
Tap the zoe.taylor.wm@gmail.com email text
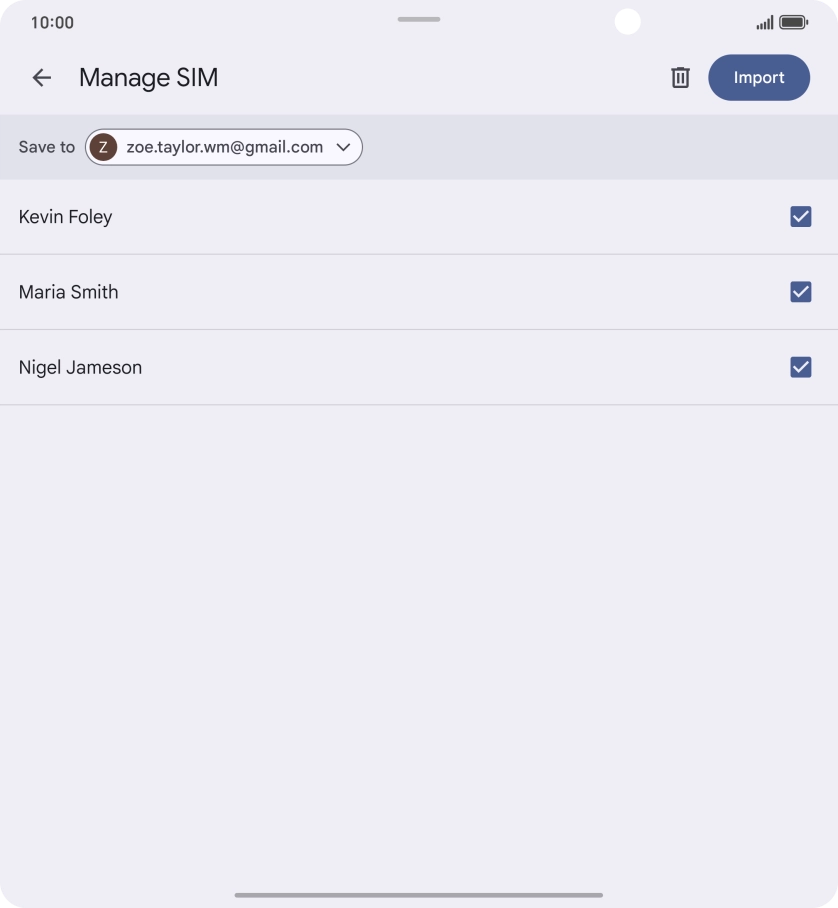225,147
